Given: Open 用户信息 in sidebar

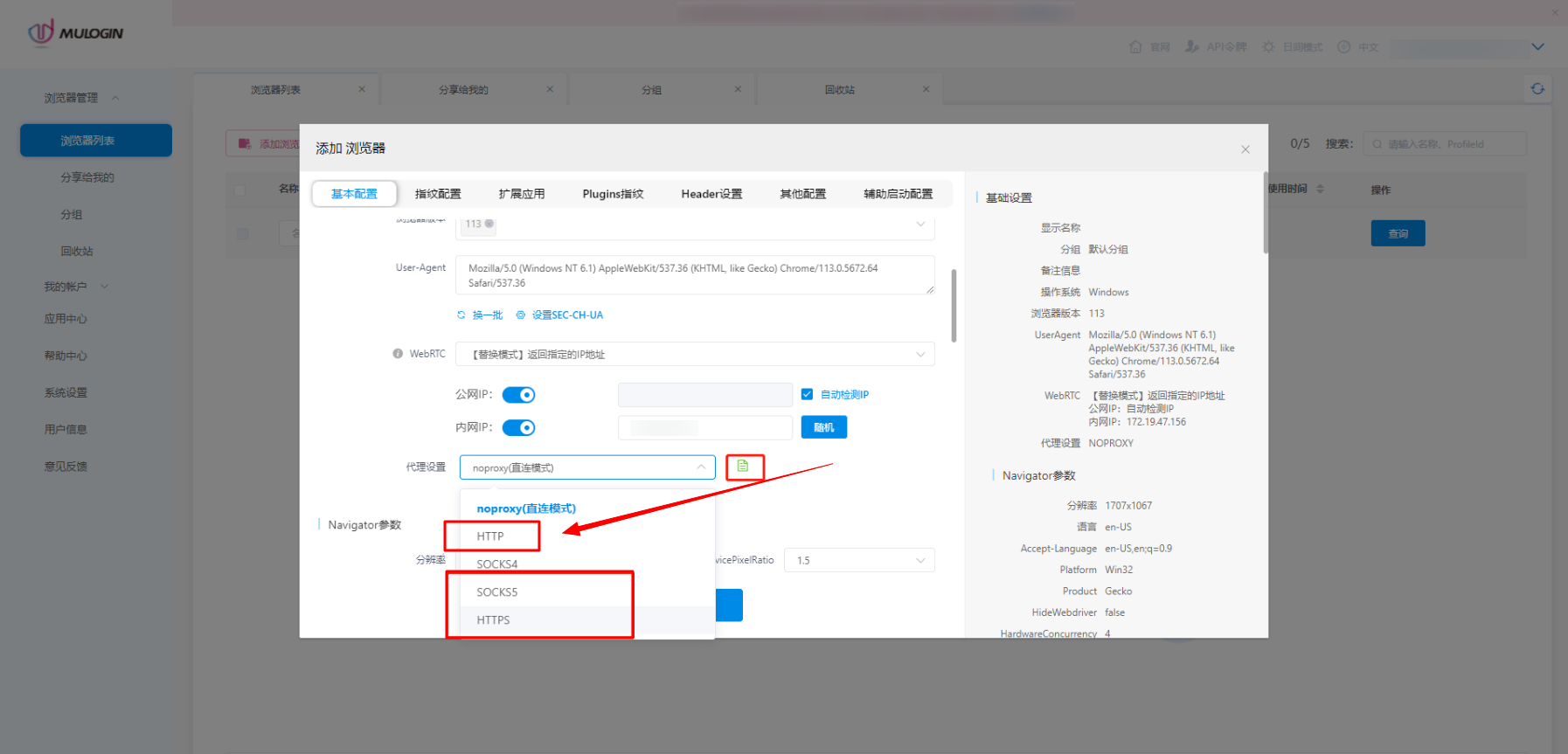Looking at the screenshot, I should (x=66, y=430).
